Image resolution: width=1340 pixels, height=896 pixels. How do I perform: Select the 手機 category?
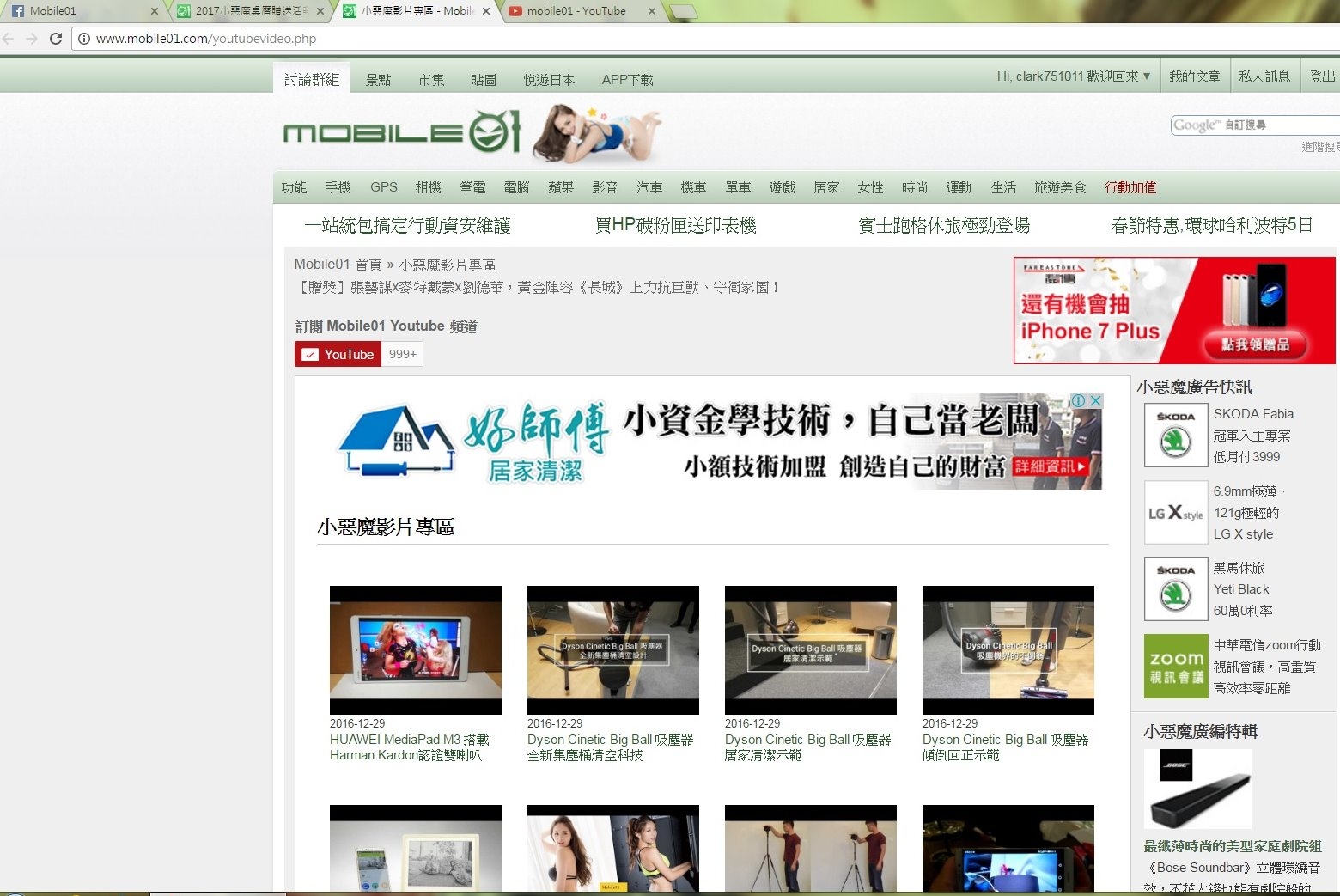pos(338,187)
